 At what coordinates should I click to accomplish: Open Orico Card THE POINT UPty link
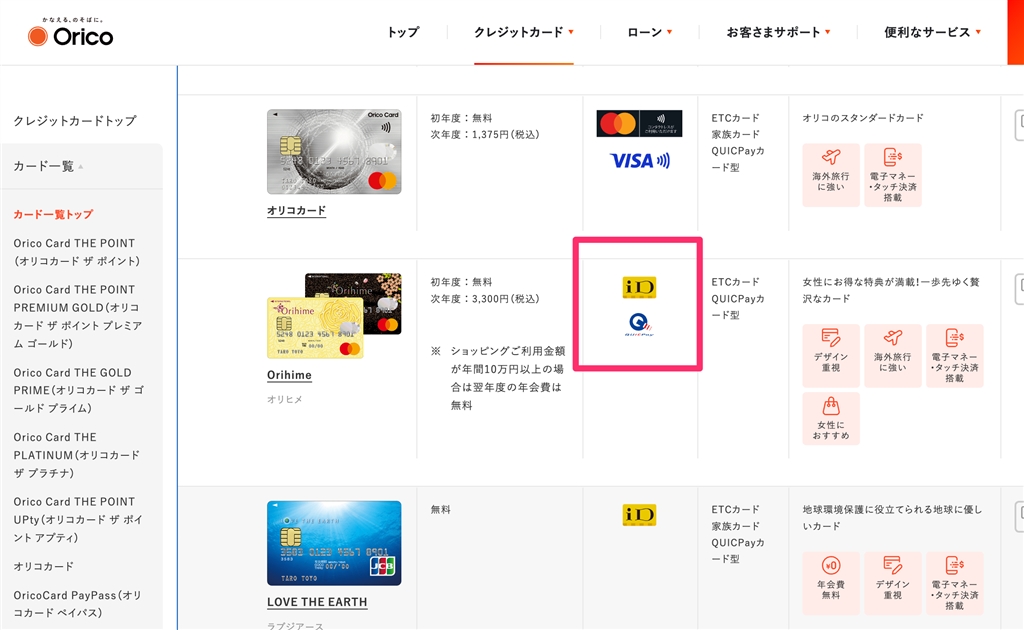pos(78,519)
